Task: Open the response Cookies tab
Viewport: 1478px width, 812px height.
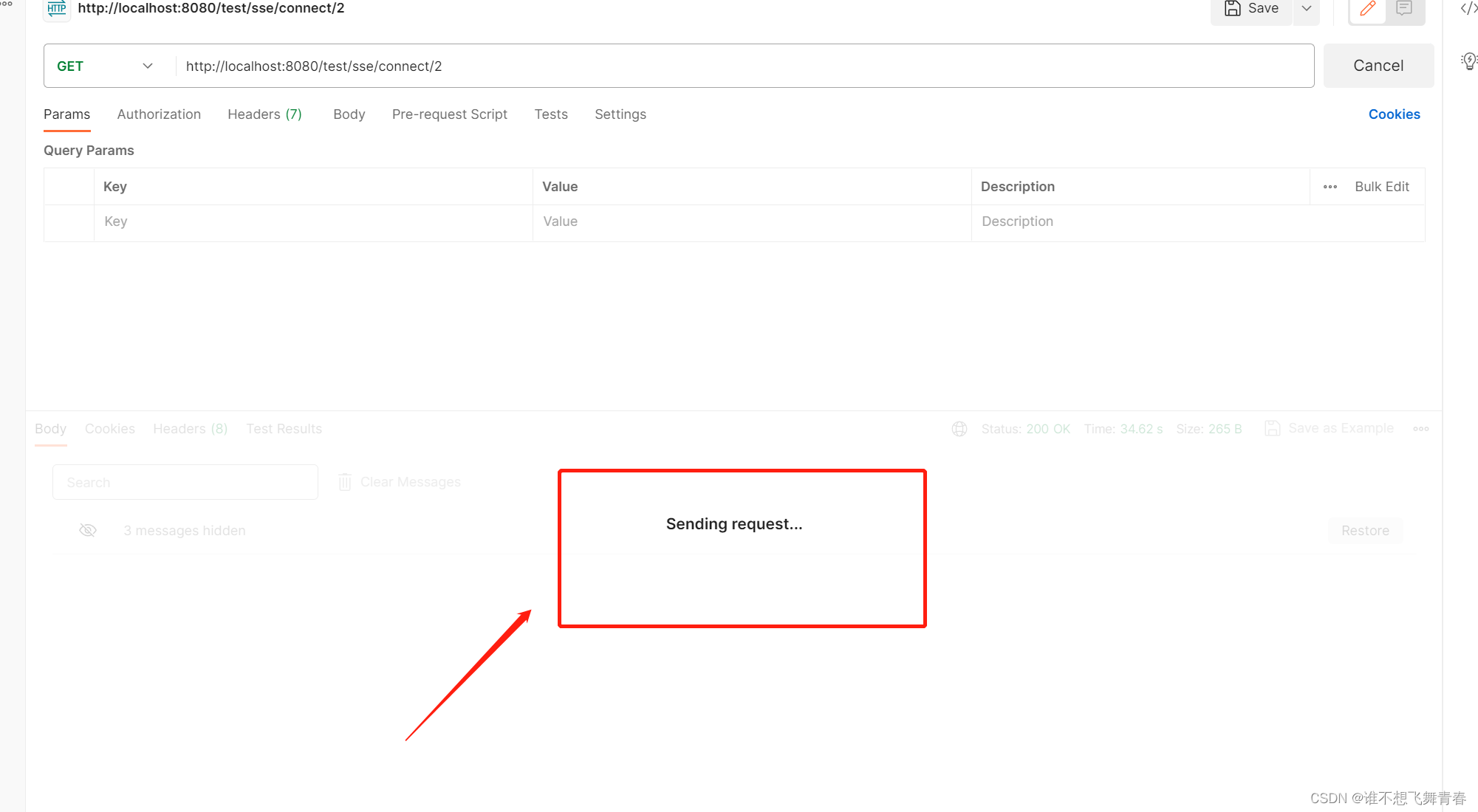Action: pyautogui.click(x=110, y=429)
